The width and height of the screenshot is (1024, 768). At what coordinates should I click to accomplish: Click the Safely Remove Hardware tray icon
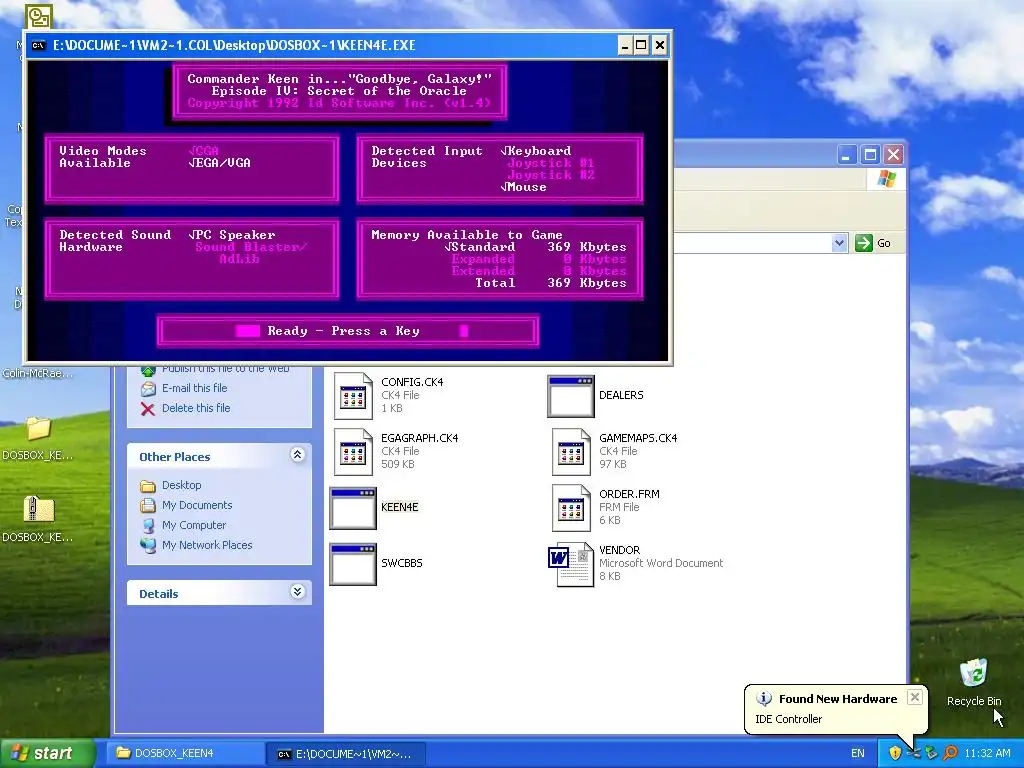(931, 753)
